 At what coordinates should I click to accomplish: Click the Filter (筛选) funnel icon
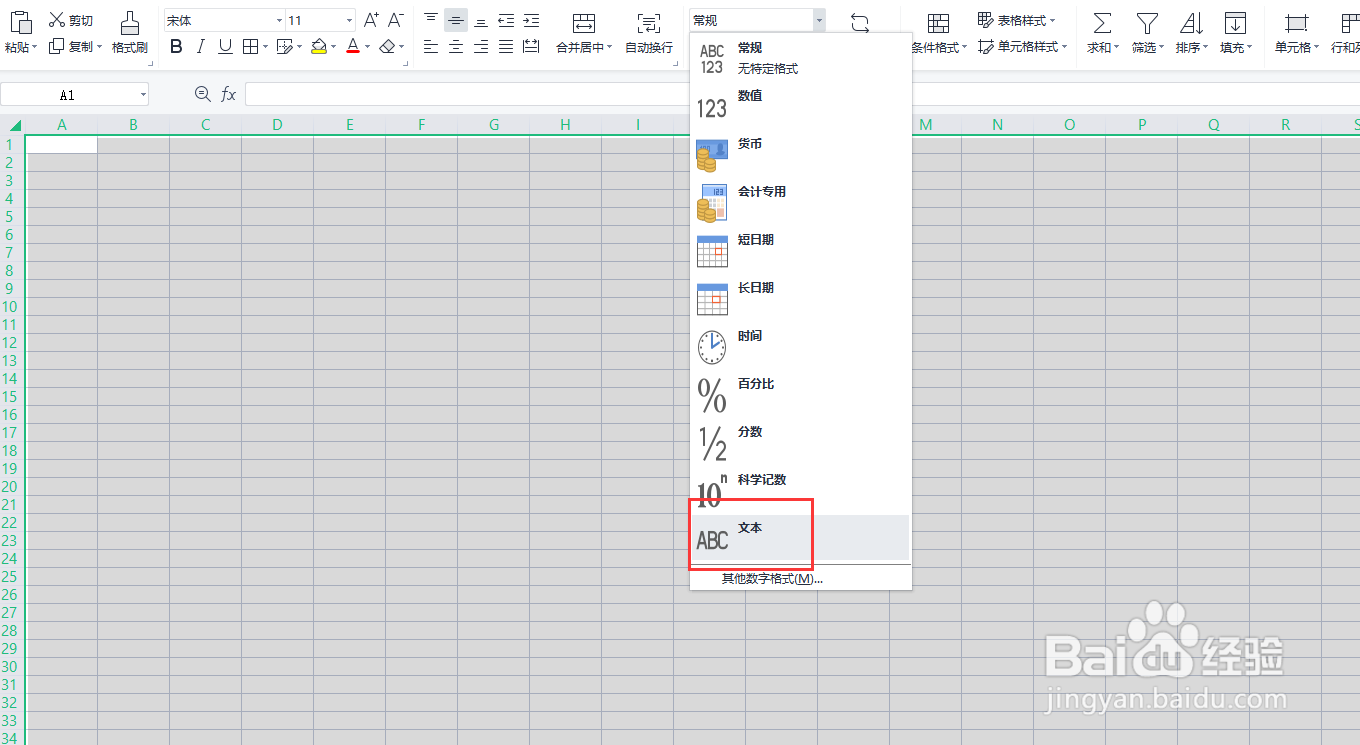[x=1147, y=23]
